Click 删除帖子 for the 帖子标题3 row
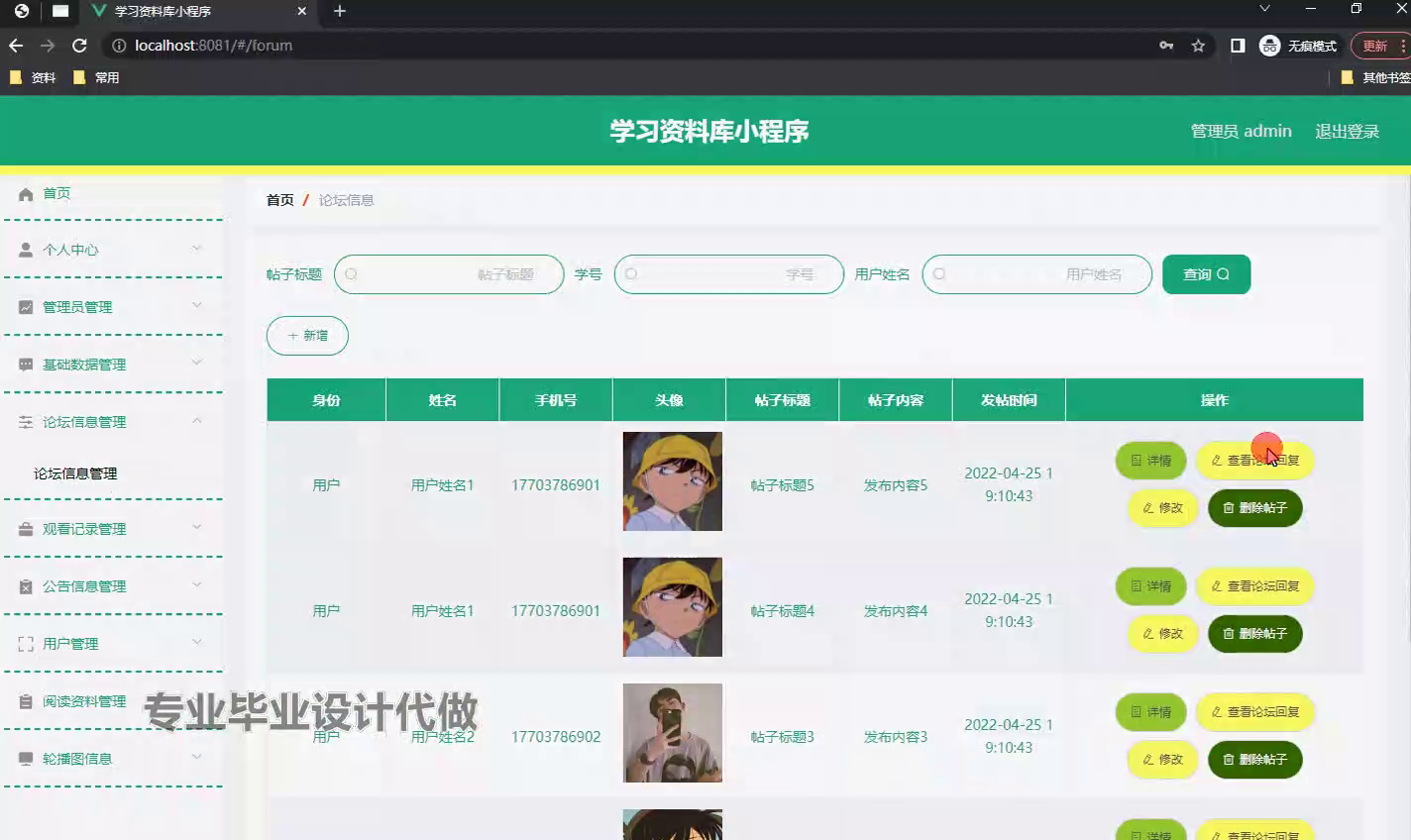 (1255, 760)
